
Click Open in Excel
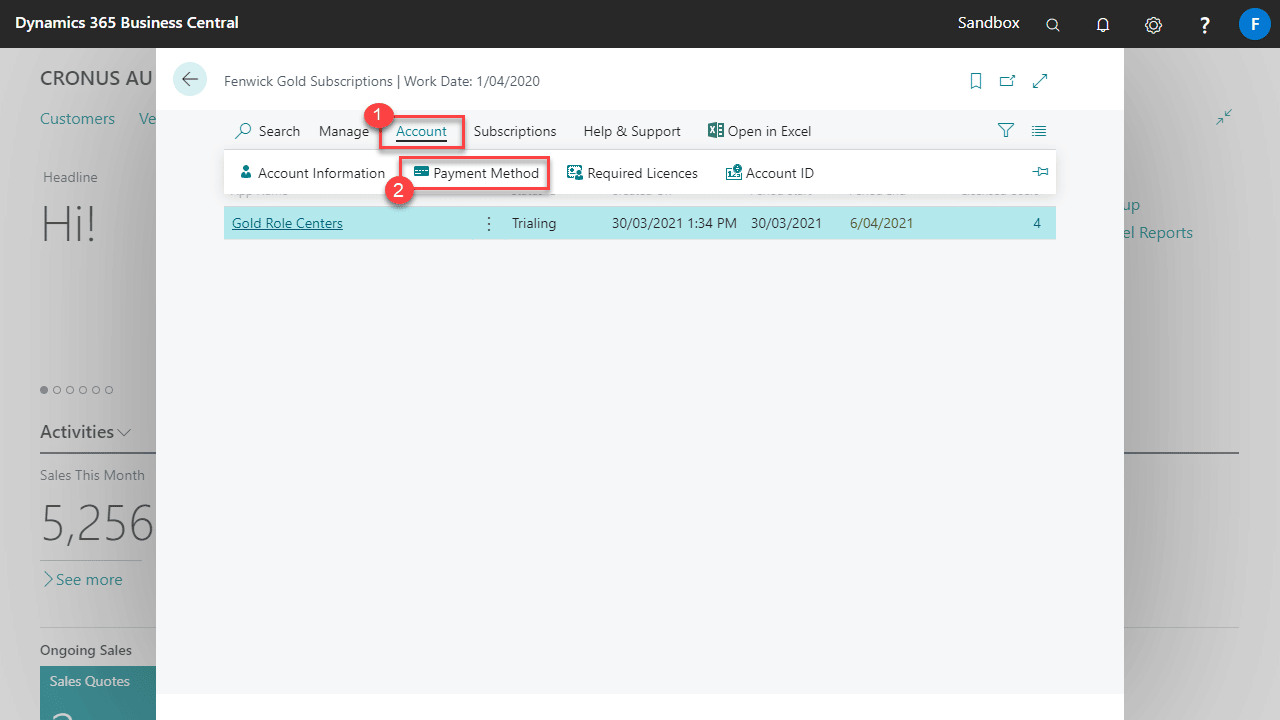pos(759,131)
